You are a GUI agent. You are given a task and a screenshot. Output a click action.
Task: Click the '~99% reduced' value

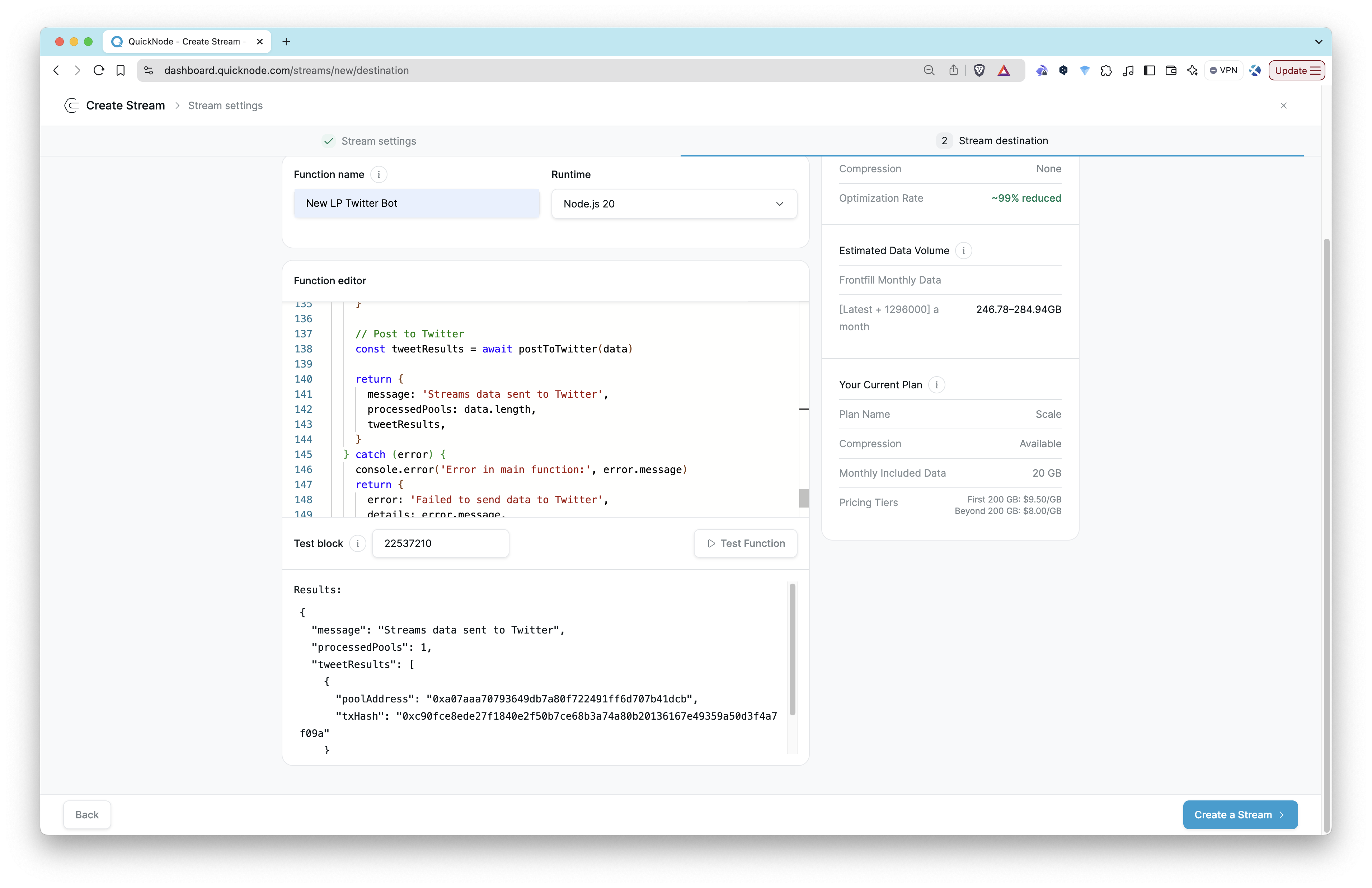click(x=1026, y=198)
